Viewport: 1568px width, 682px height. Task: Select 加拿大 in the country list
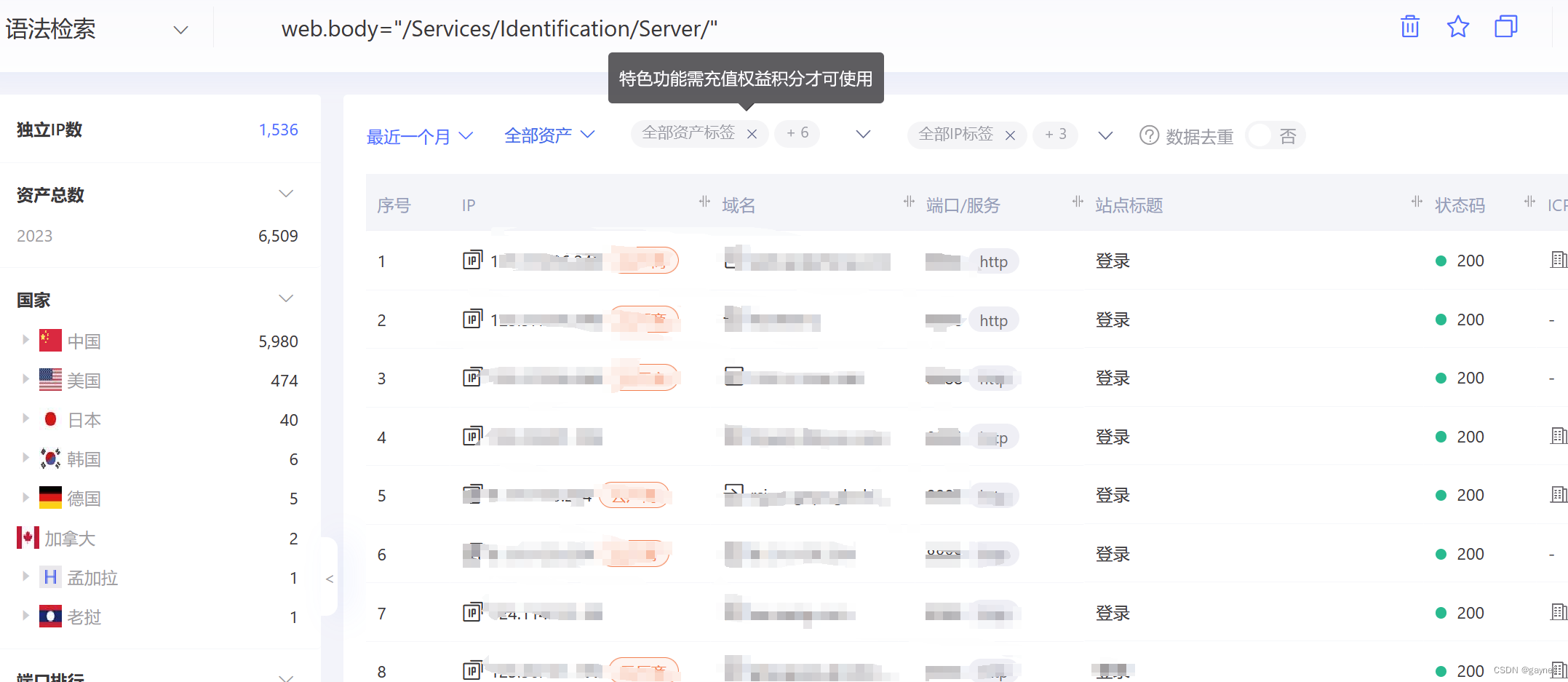click(x=70, y=539)
